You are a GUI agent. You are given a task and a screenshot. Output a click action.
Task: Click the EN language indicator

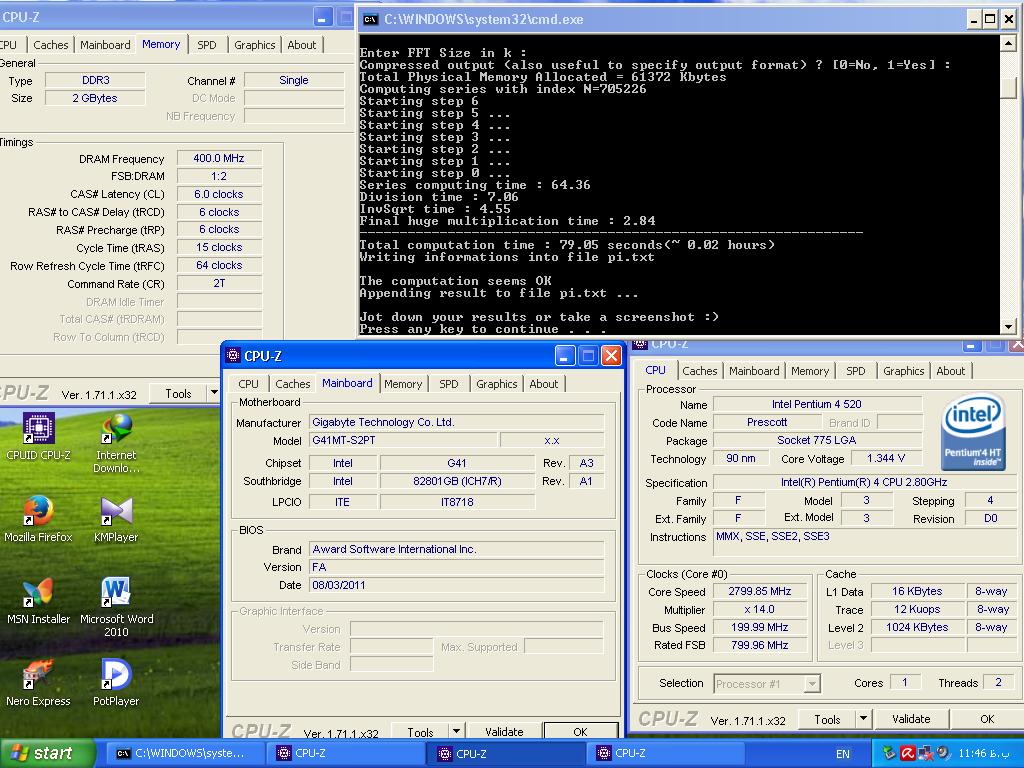[x=842, y=754]
